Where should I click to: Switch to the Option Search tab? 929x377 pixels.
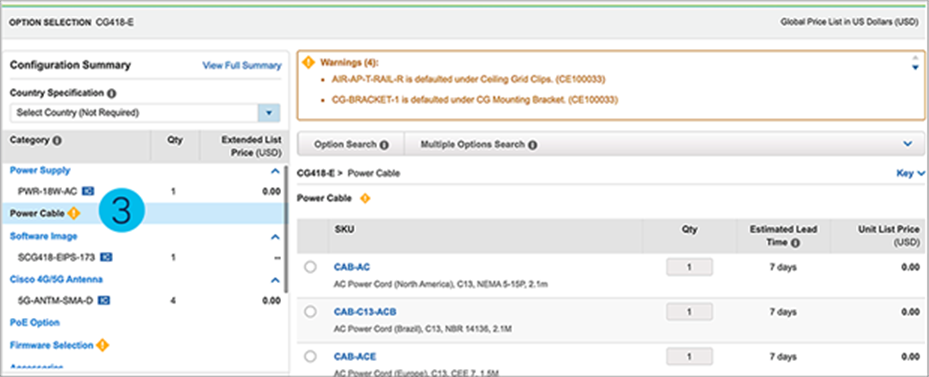351,144
